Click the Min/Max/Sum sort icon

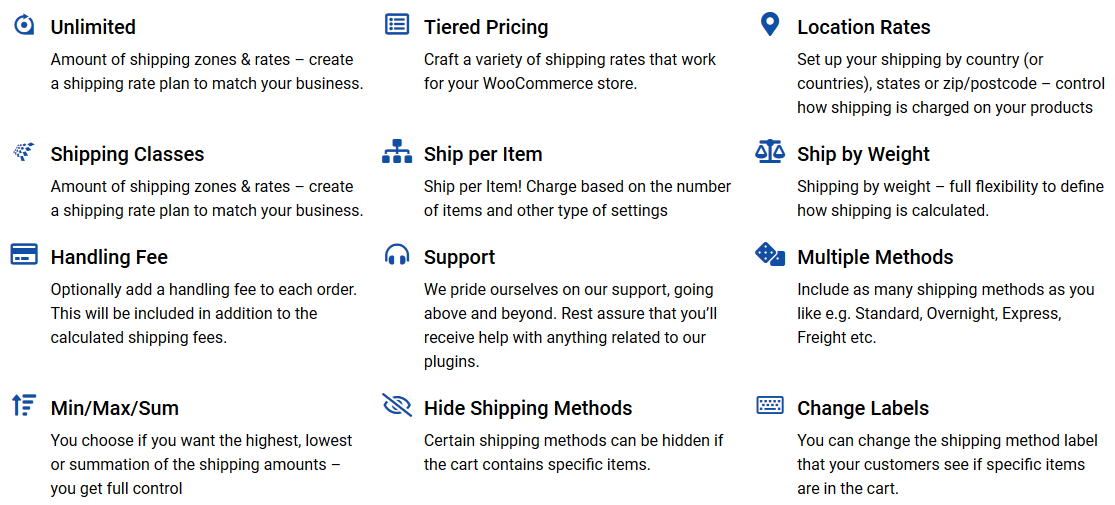pyautogui.click(x=24, y=405)
